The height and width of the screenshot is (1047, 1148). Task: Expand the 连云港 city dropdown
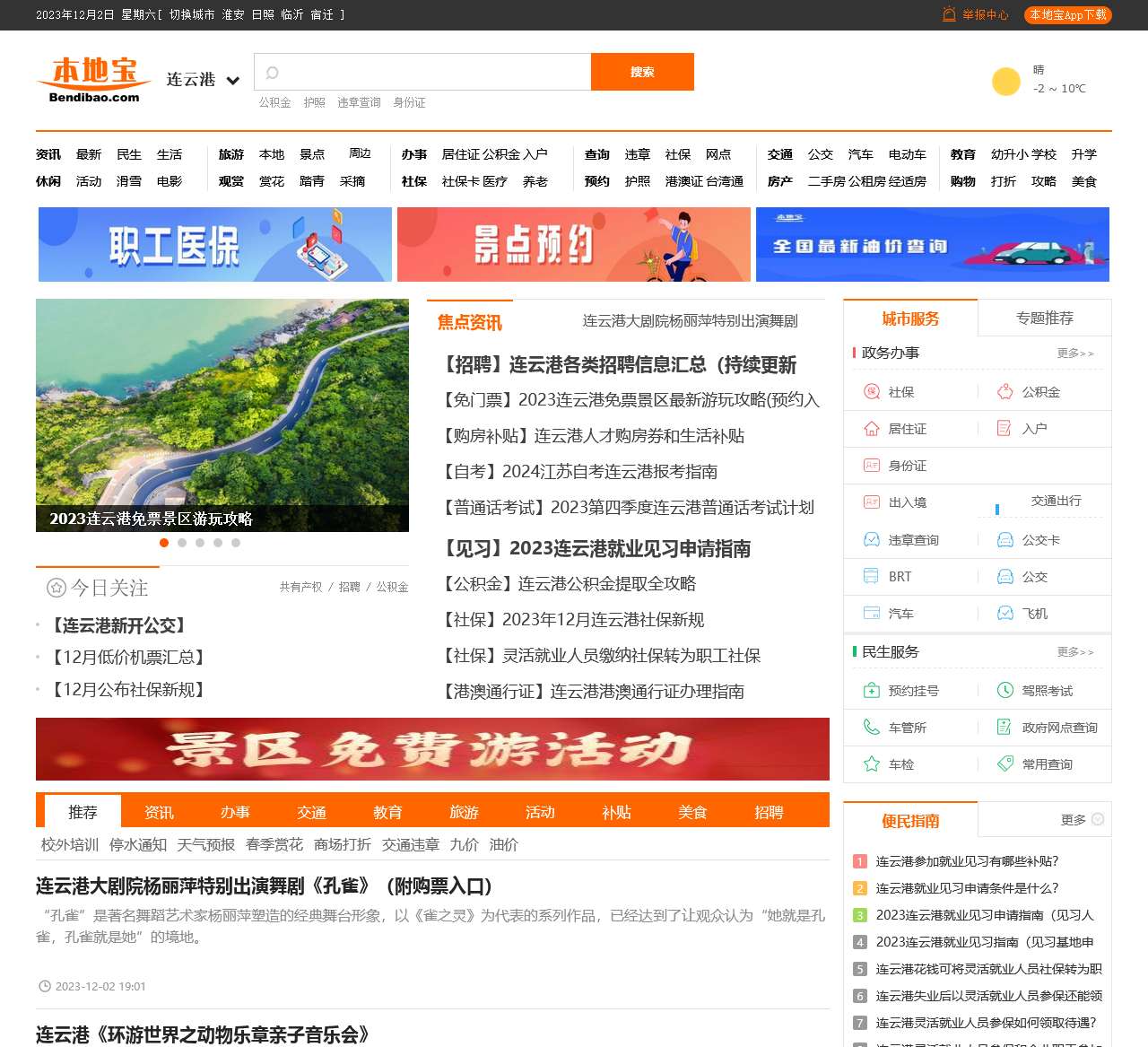(232, 81)
